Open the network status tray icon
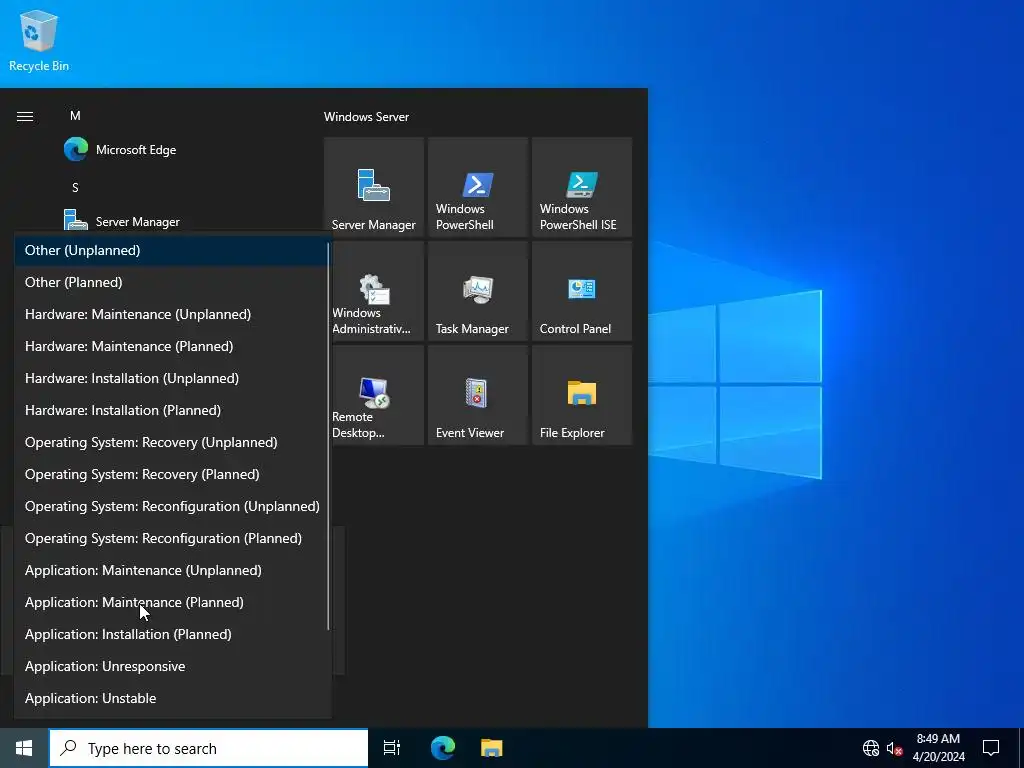Image resolution: width=1024 pixels, height=768 pixels. [871, 748]
